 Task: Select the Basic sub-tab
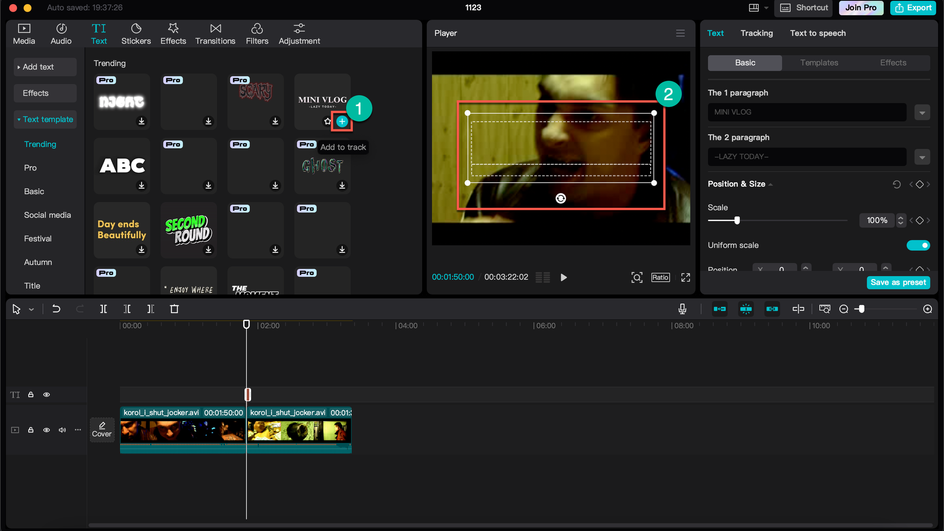[745, 63]
